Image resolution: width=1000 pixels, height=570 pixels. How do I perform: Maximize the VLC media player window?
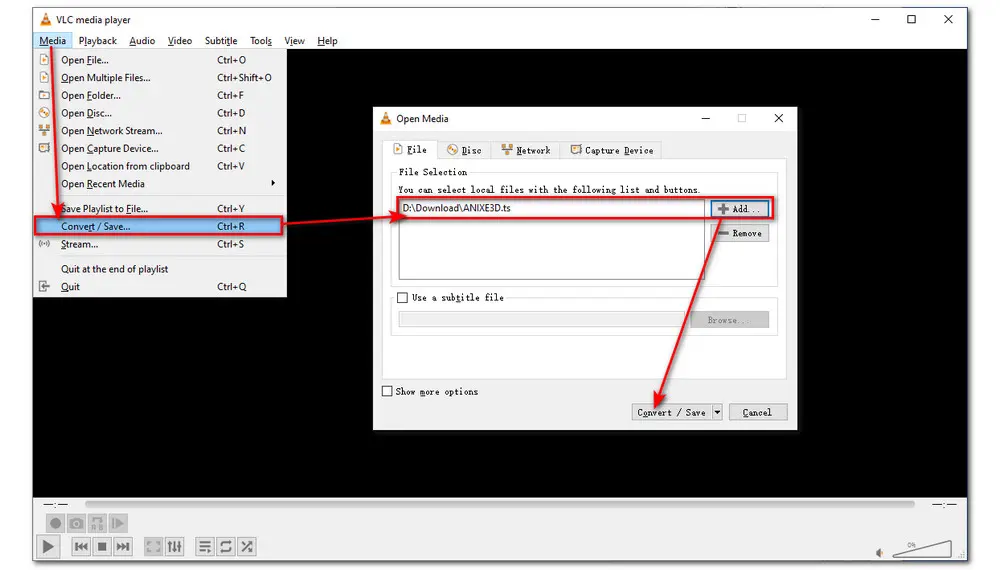point(912,19)
